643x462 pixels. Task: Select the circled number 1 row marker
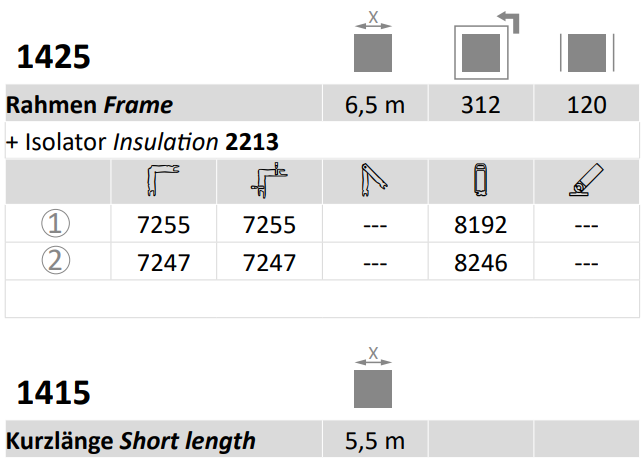coord(56,223)
